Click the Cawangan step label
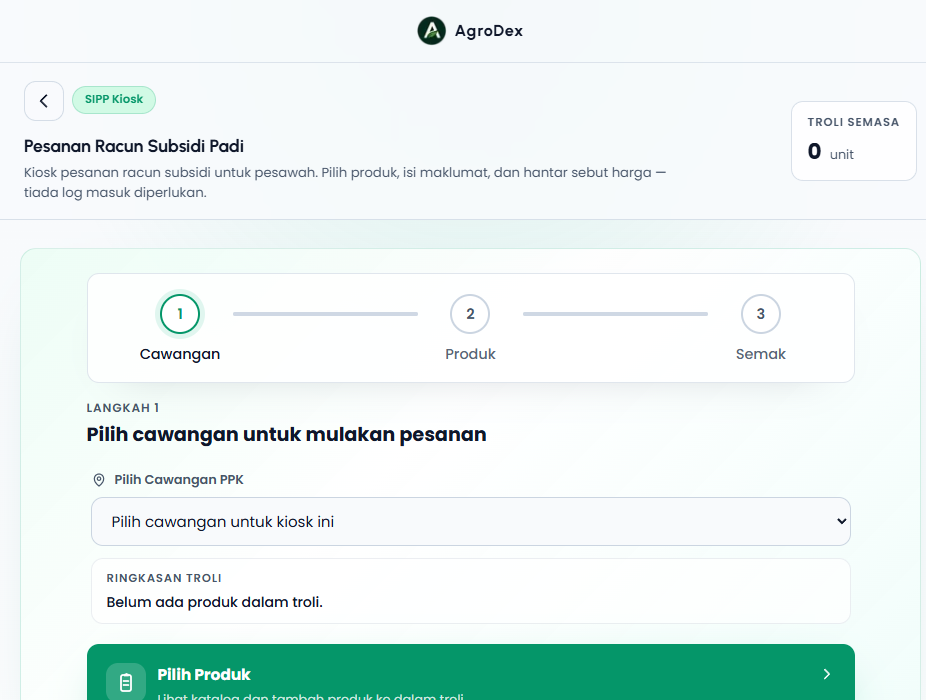This screenshot has height=700, width=926. pyautogui.click(x=180, y=354)
